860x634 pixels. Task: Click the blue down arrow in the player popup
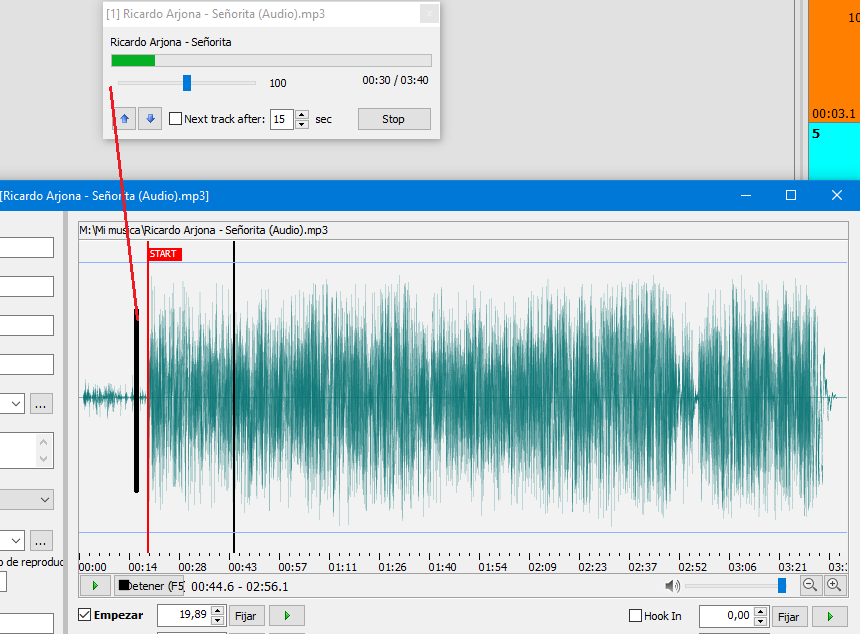[x=150, y=119]
